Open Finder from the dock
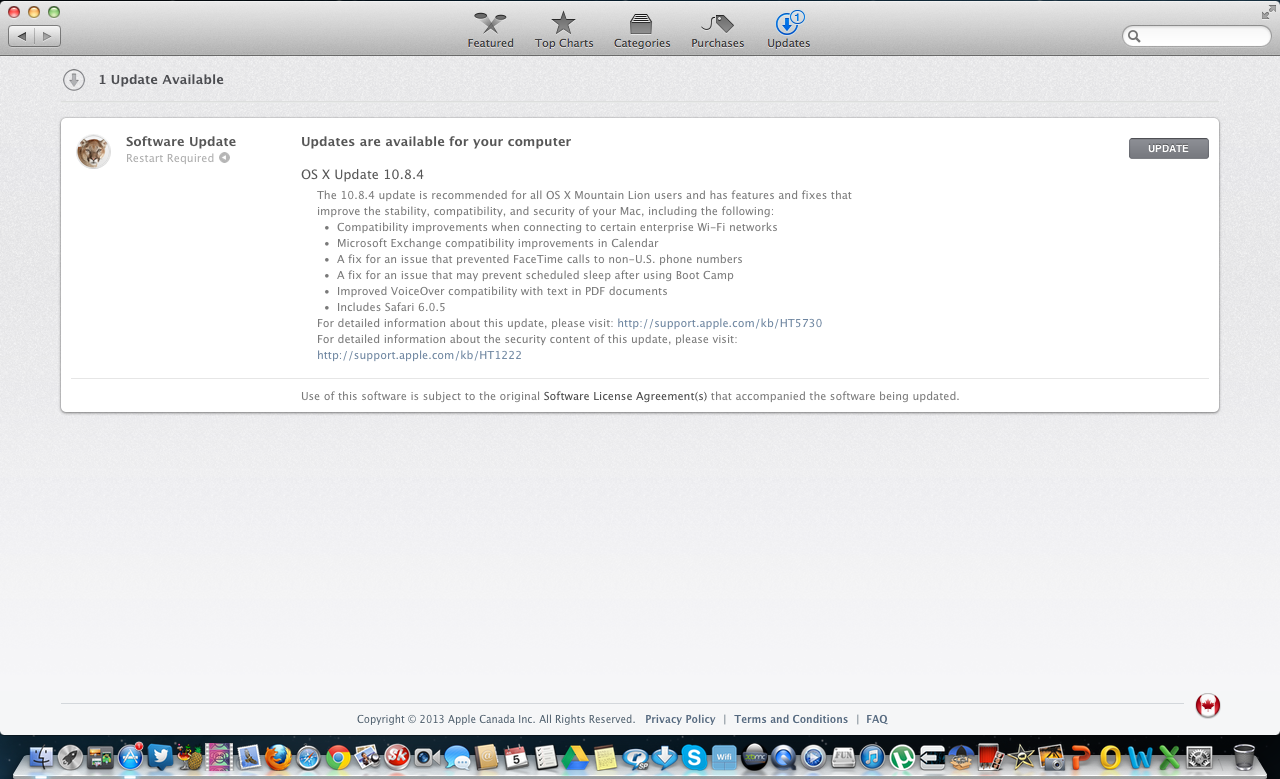The image size is (1280, 779). (41, 757)
